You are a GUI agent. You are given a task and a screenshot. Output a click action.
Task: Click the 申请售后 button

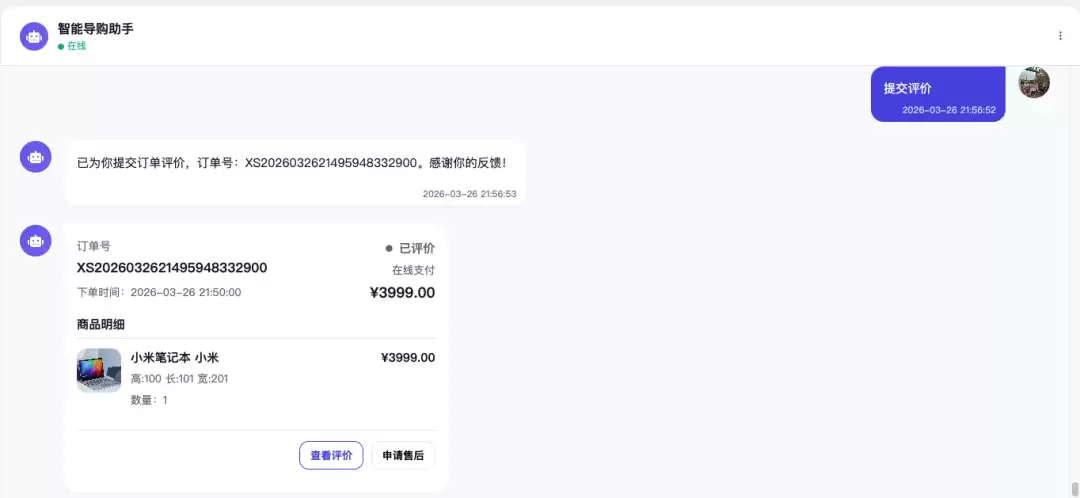tap(404, 455)
